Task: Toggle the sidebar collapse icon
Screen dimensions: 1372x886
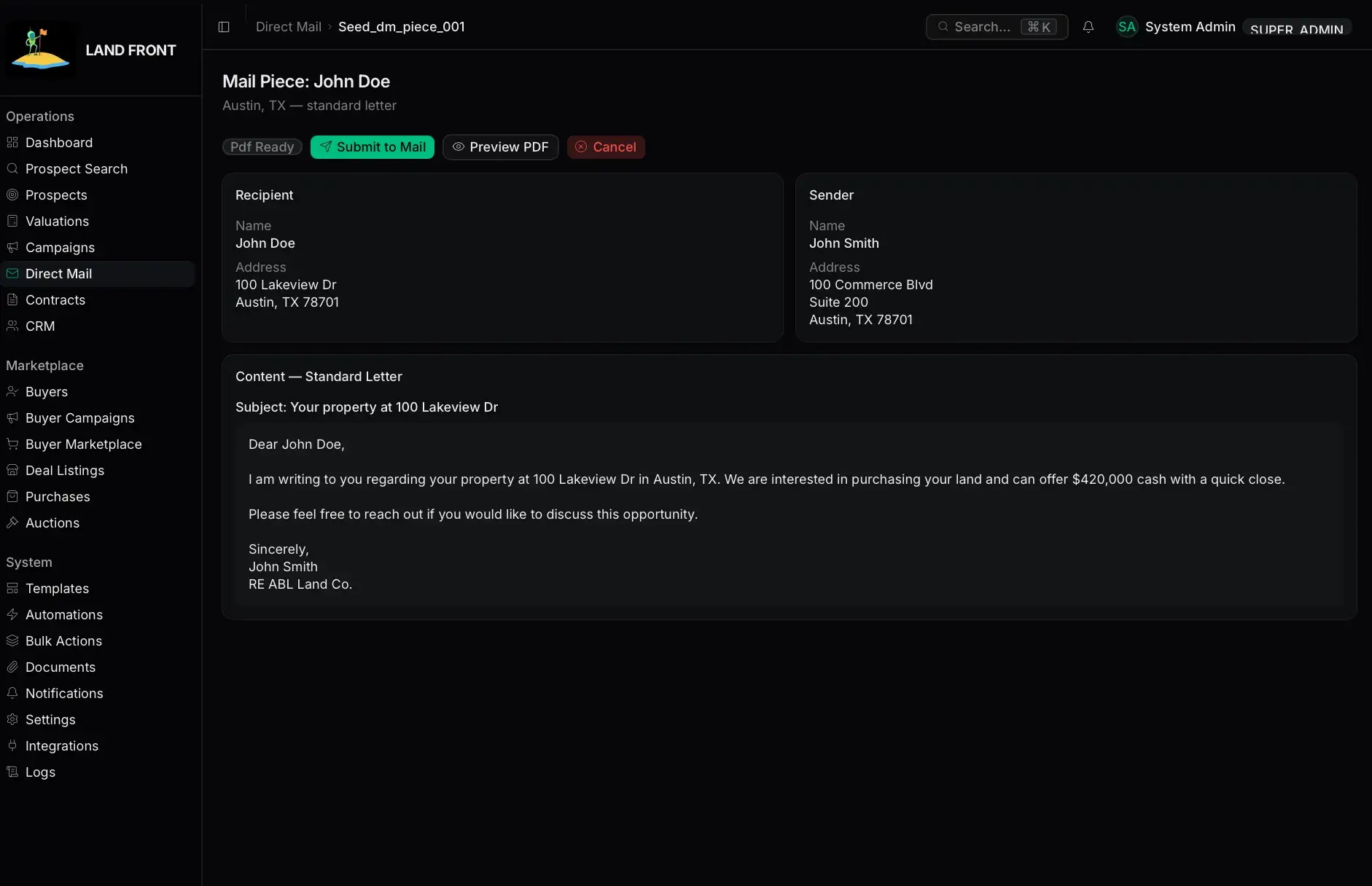Action: [224, 27]
